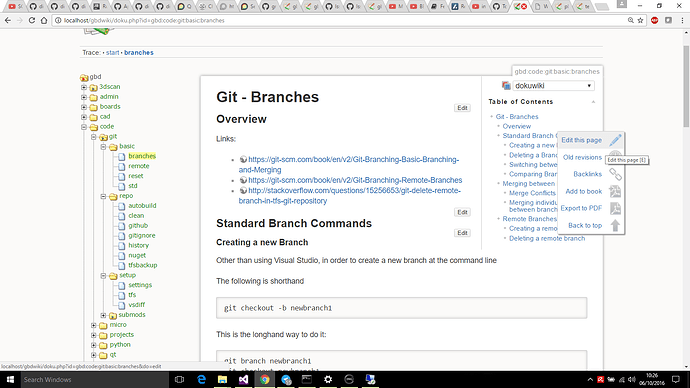The image size is (690, 388).
Task: Click the AdBlock extension icon
Action: click(x=654, y=20)
